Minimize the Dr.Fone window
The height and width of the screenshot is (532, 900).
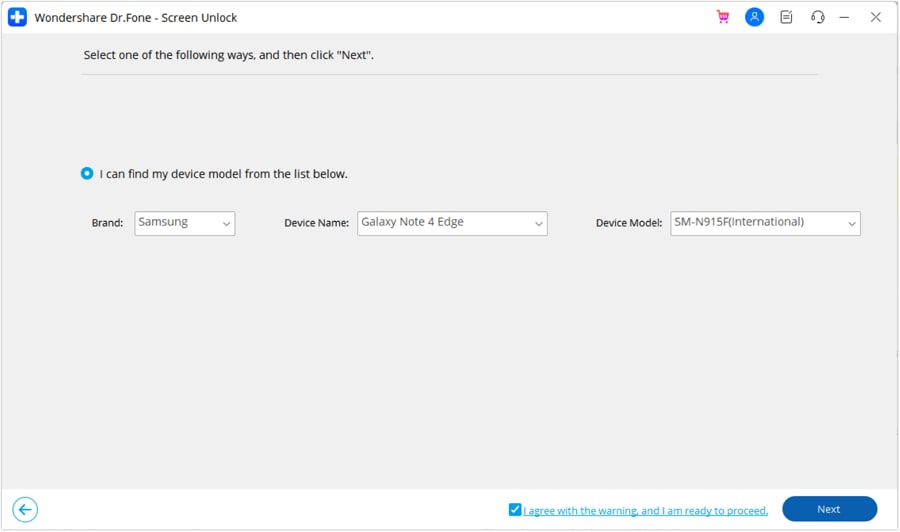pos(845,17)
